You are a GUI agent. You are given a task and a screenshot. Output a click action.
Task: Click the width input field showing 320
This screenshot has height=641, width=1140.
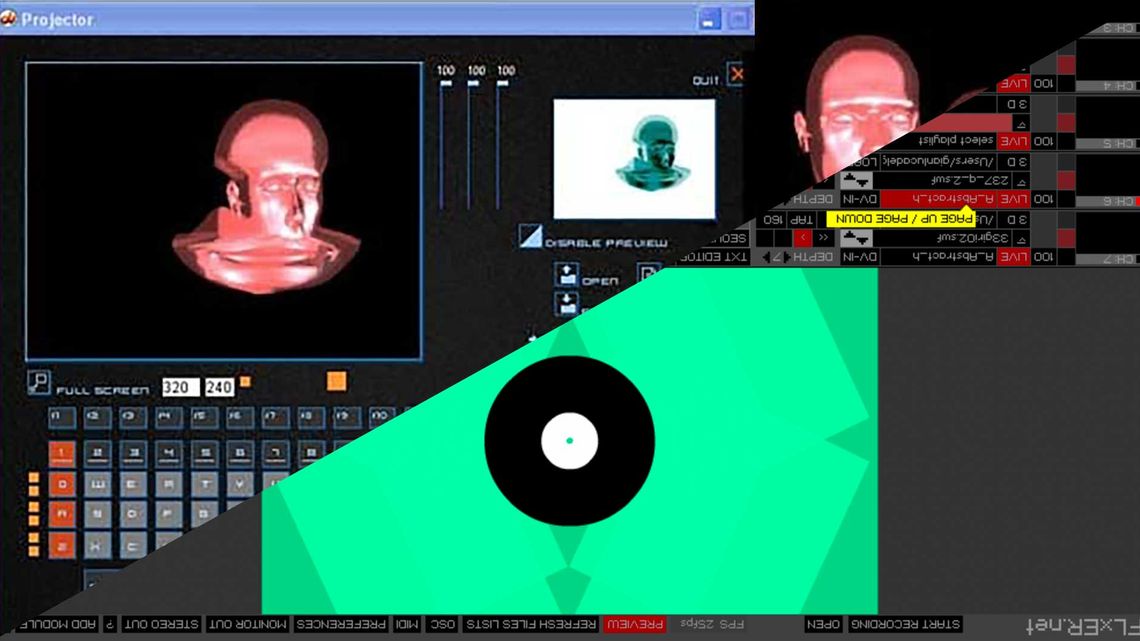[180, 387]
